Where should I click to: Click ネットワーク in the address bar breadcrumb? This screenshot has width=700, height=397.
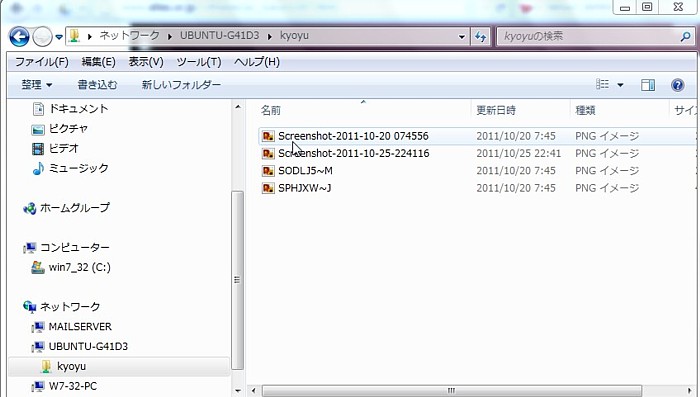pos(129,35)
